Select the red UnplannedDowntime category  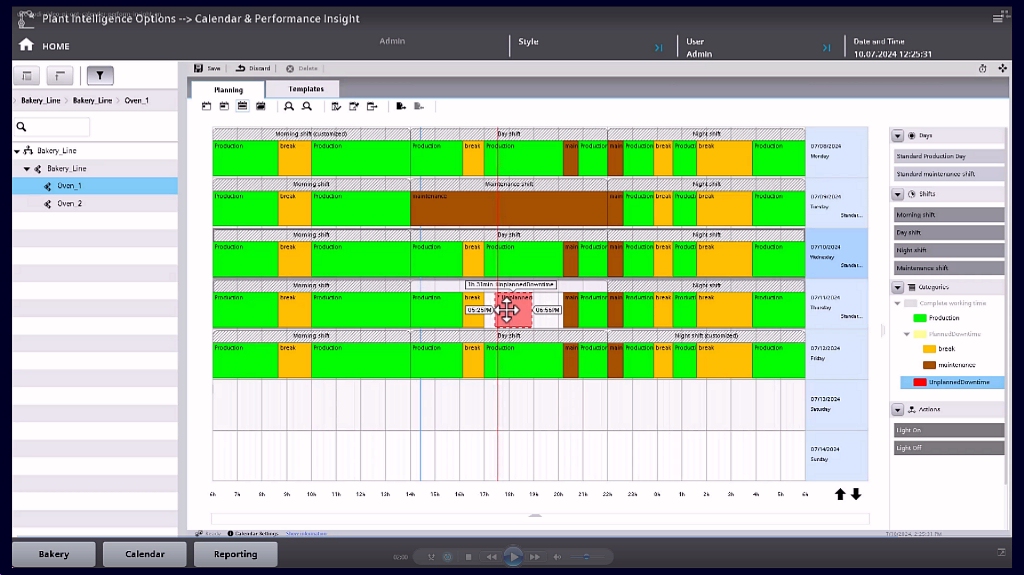952,382
